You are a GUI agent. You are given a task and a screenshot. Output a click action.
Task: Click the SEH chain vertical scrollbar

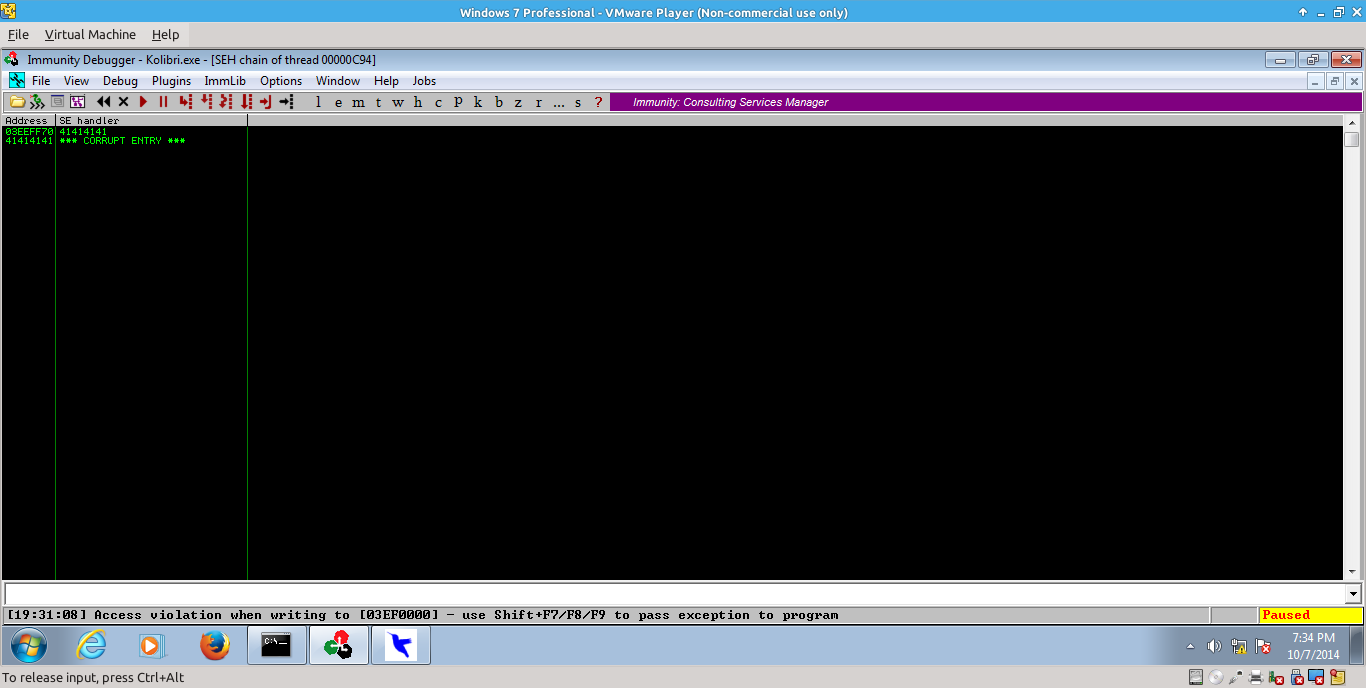click(x=1352, y=347)
